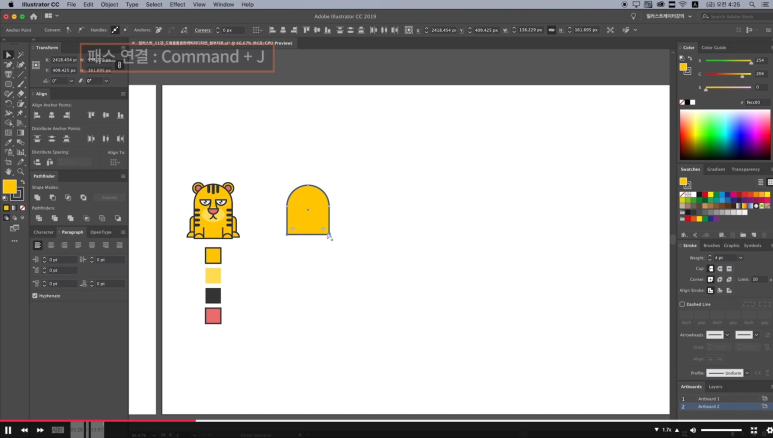Screen dimensions: 773x438
Task: Select Round Join corner option
Action: click(720, 279)
